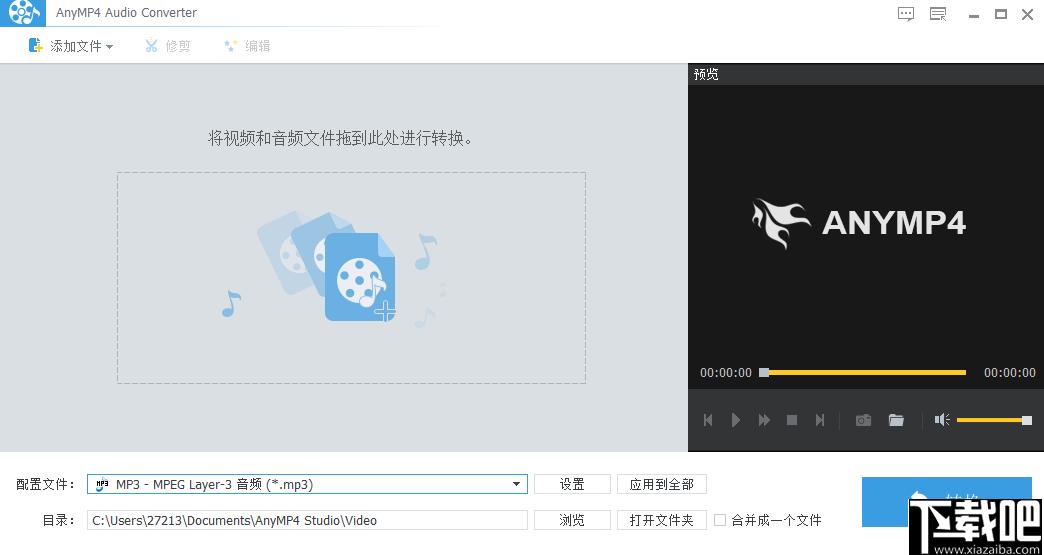Open the Edit (编辑) effects tool
The image size is (1044, 555).
pyautogui.click(x=247, y=46)
